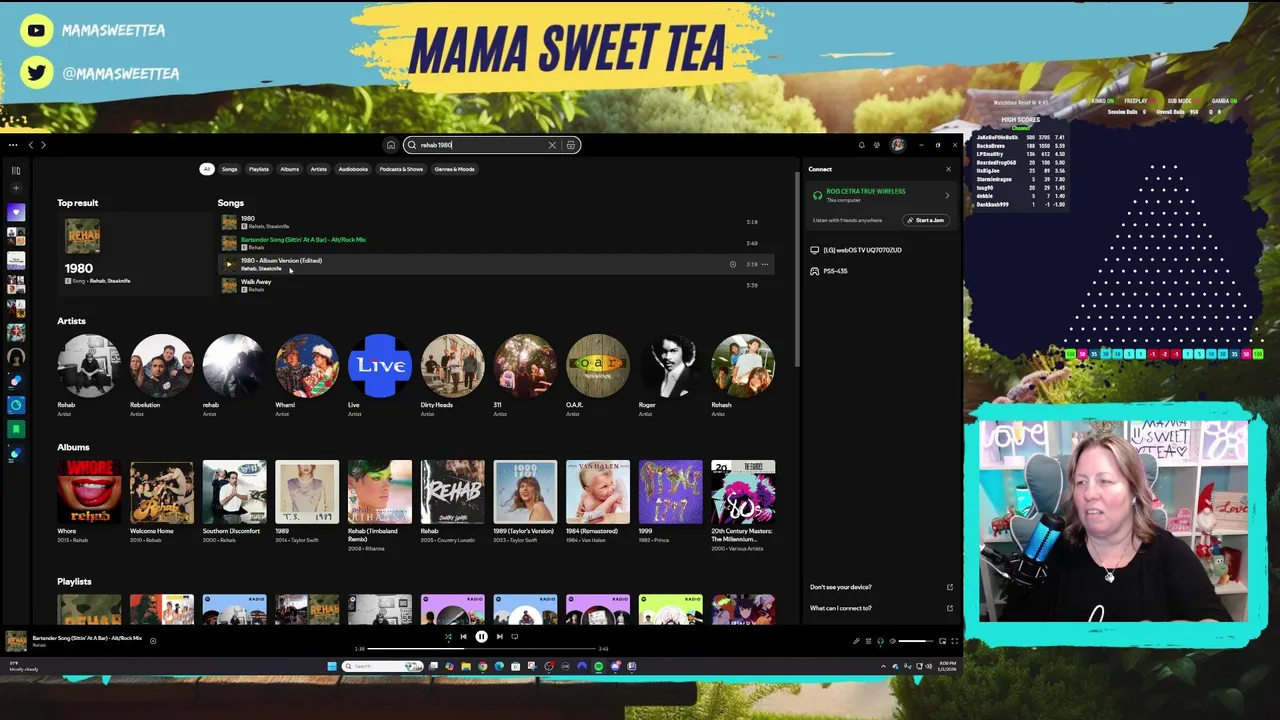Viewport: 1280px width, 720px height.
Task: Open the 1980 Top result card
Action: click(x=134, y=255)
